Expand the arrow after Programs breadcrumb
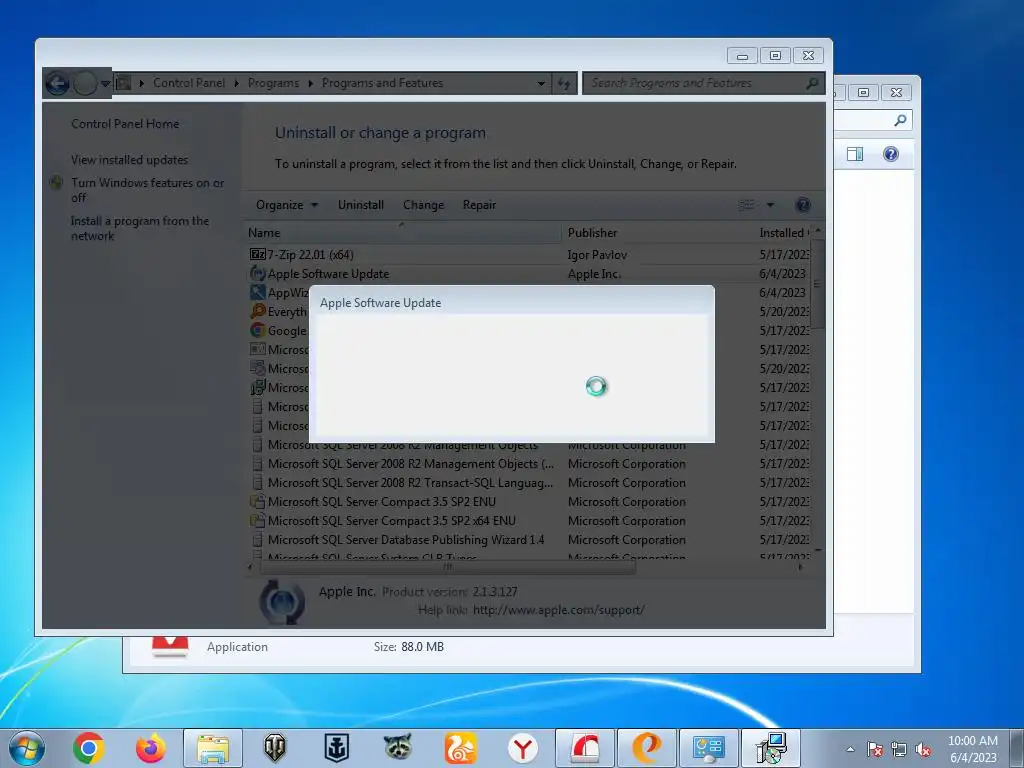1024x768 pixels. (310, 83)
